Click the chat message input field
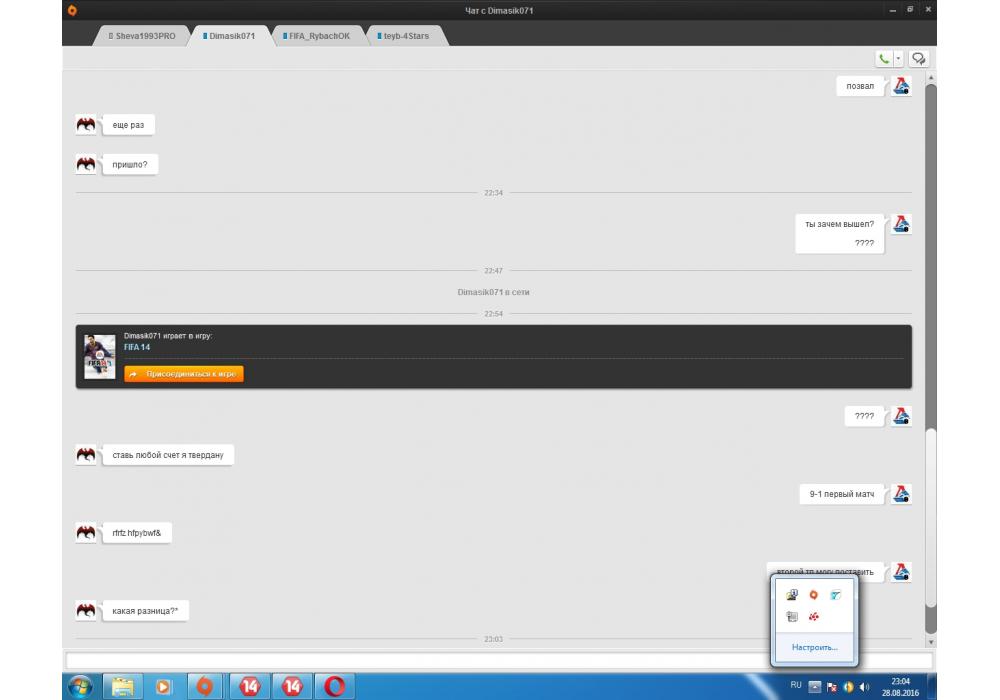Viewport: 1000px width, 700px height. coord(498,660)
